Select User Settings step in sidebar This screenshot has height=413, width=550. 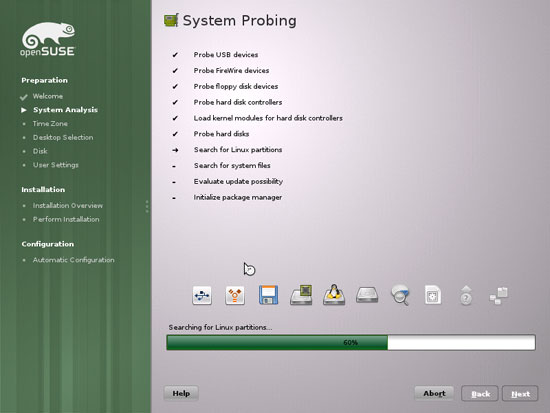click(56, 165)
